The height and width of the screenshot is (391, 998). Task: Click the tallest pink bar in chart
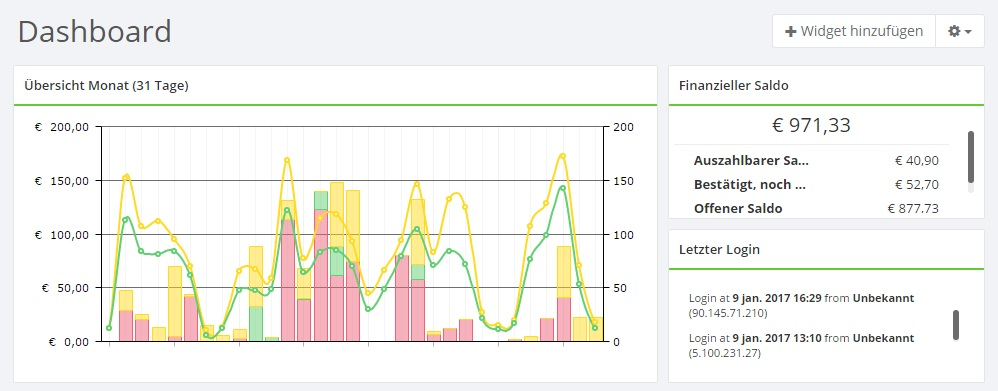click(x=321, y=275)
